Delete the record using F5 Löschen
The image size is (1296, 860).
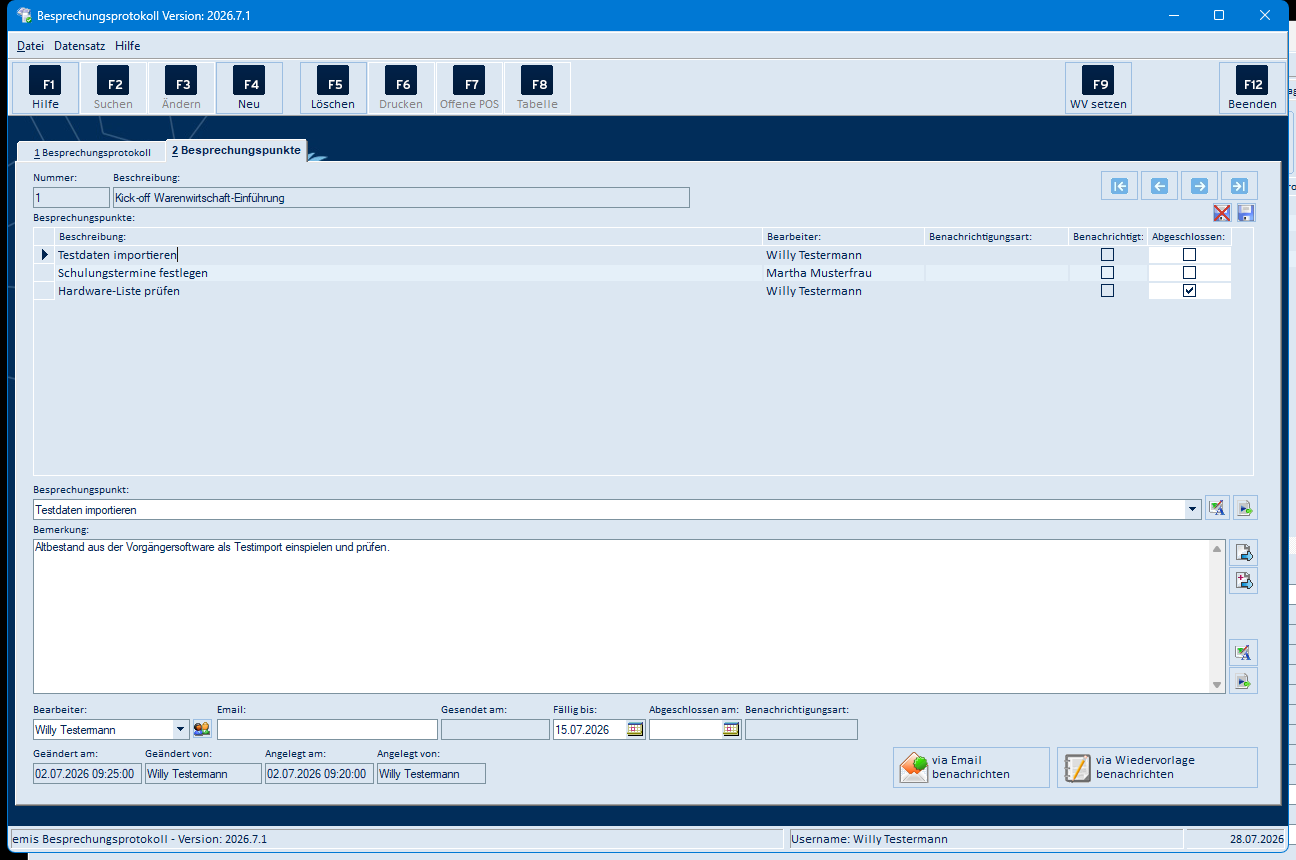[333, 88]
